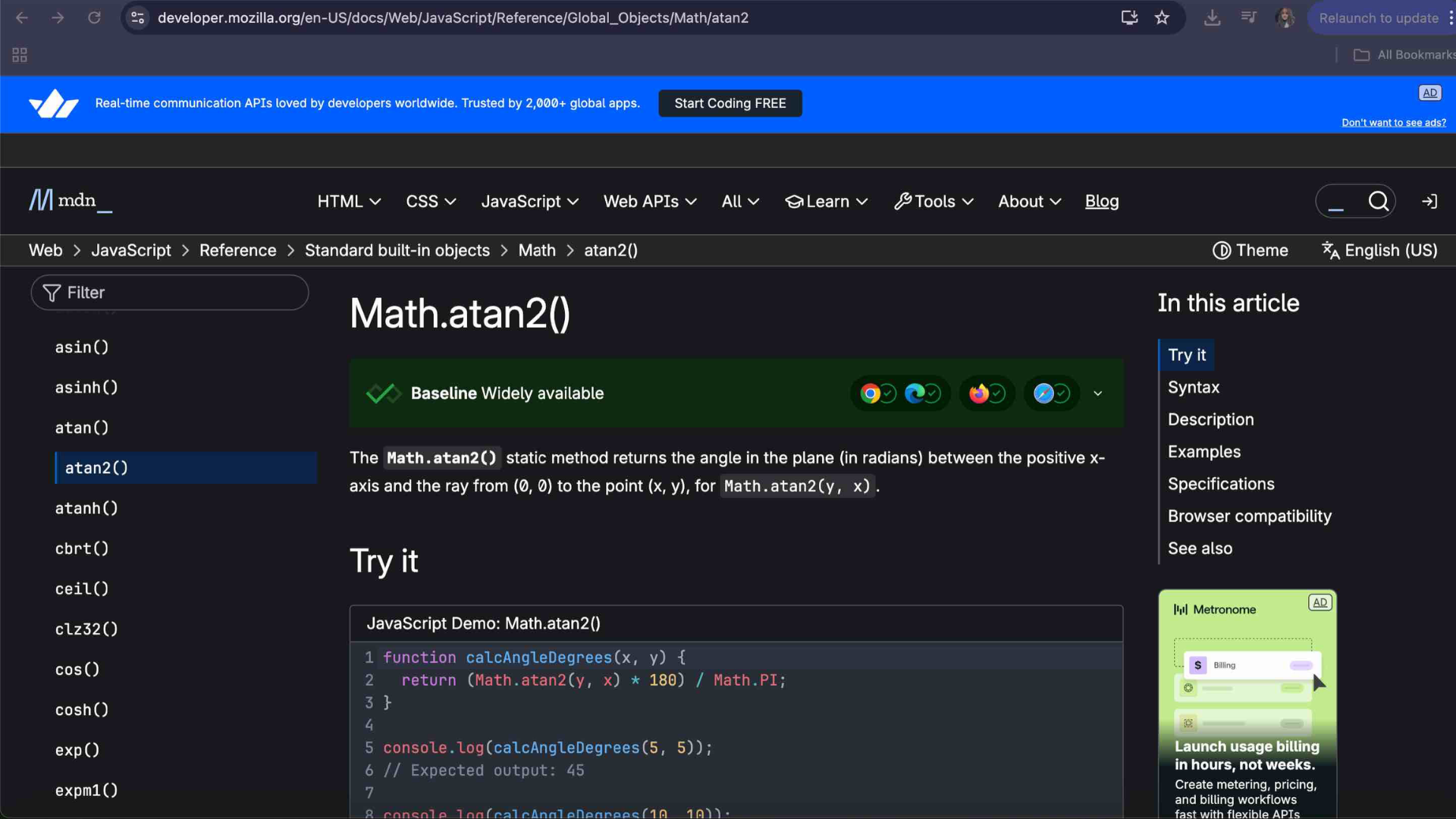Expand the Baseline availability details

click(1097, 394)
